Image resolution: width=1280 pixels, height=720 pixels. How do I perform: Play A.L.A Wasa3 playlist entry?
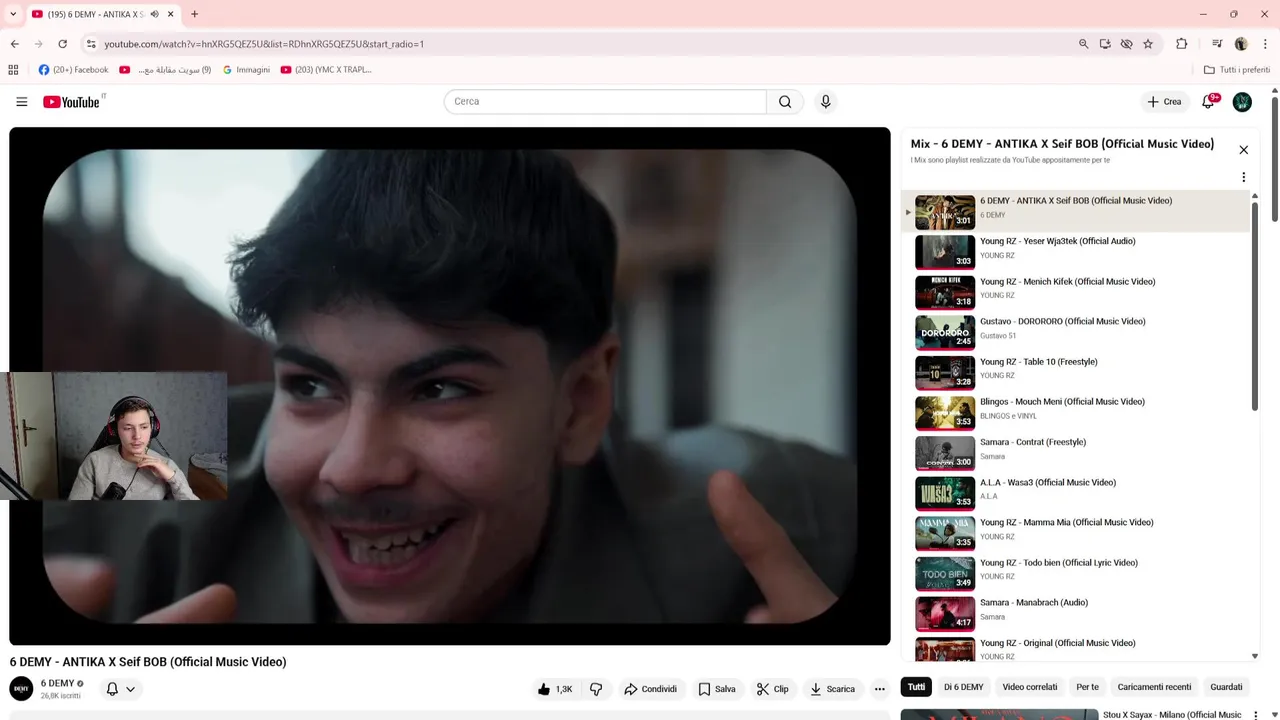(1075, 492)
